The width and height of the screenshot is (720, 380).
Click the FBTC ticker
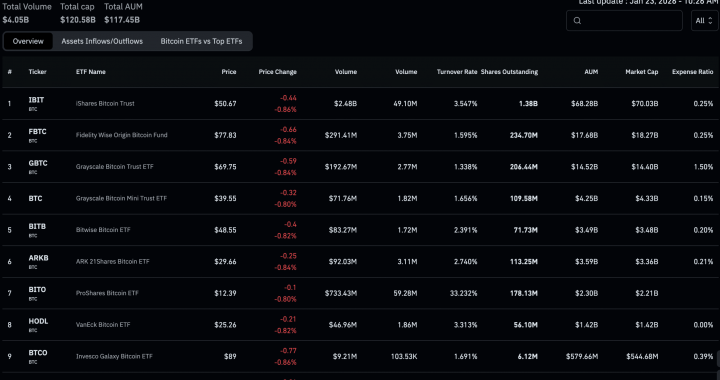click(37, 131)
